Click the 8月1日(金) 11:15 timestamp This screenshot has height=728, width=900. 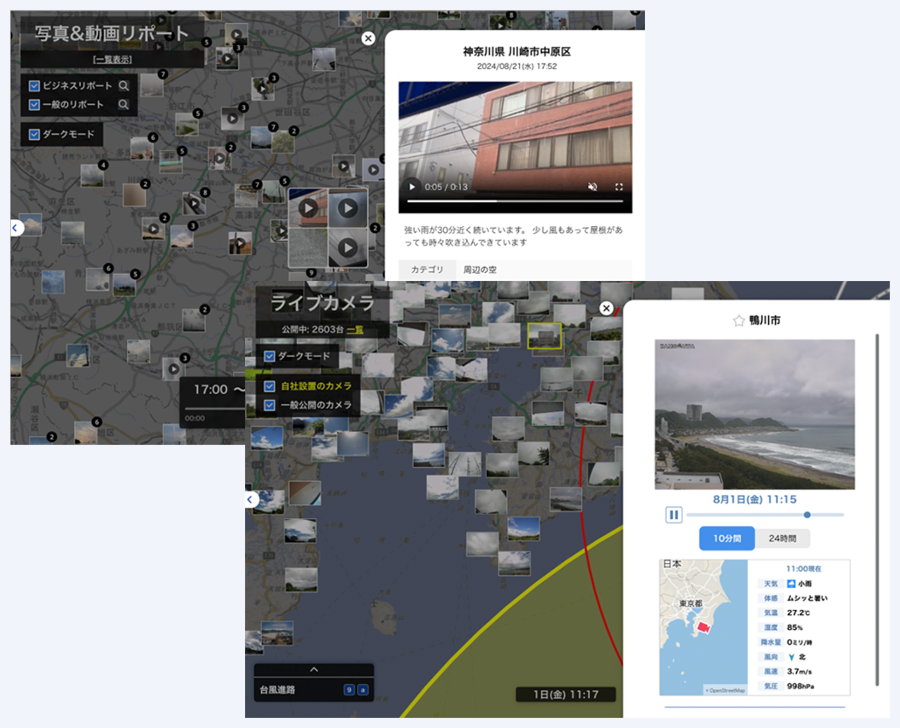click(x=755, y=499)
